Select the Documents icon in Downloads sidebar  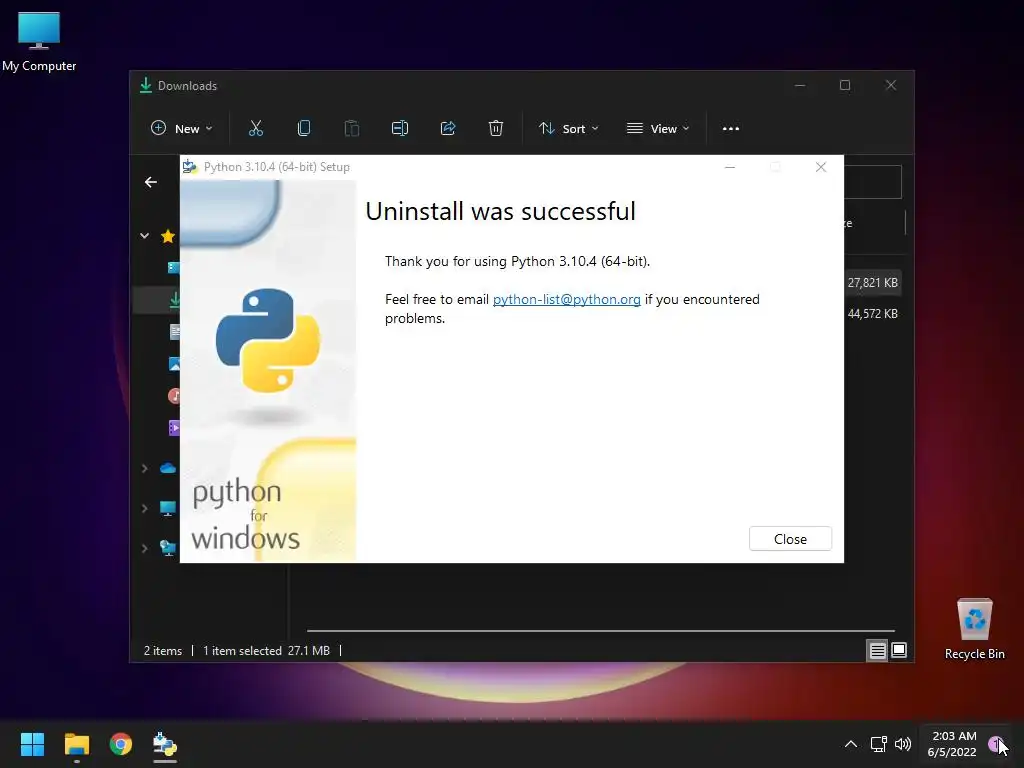coord(174,332)
